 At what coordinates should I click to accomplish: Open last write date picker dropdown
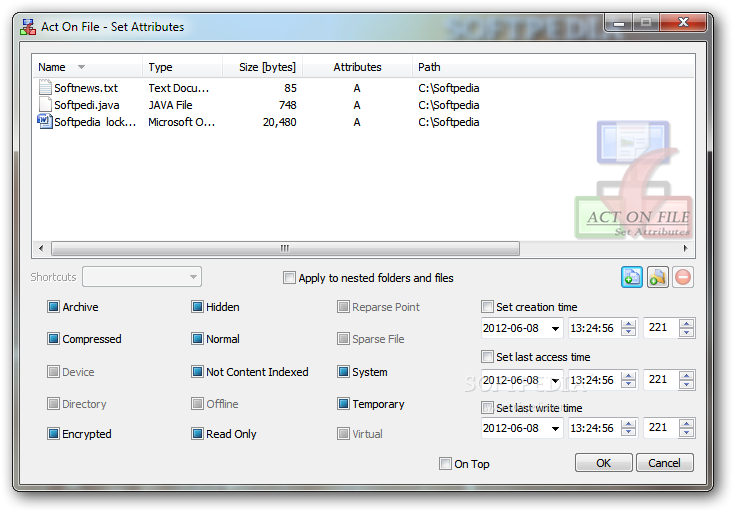(555, 428)
